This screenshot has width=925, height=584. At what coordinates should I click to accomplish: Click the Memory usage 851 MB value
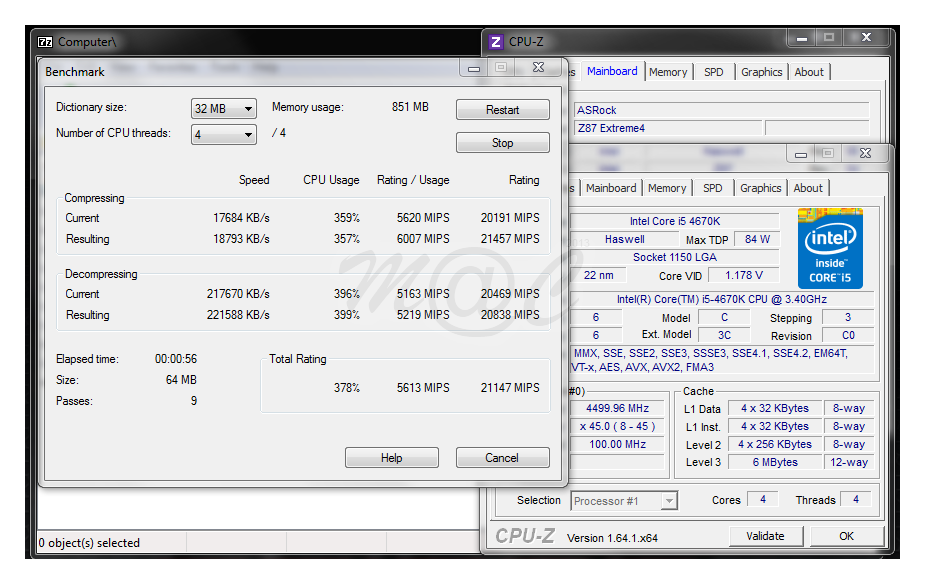coord(410,107)
